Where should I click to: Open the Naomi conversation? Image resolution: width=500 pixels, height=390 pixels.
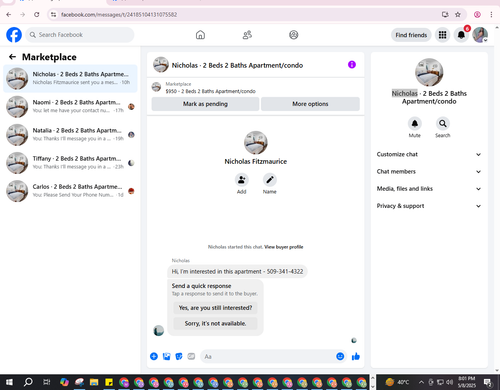(x=70, y=106)
